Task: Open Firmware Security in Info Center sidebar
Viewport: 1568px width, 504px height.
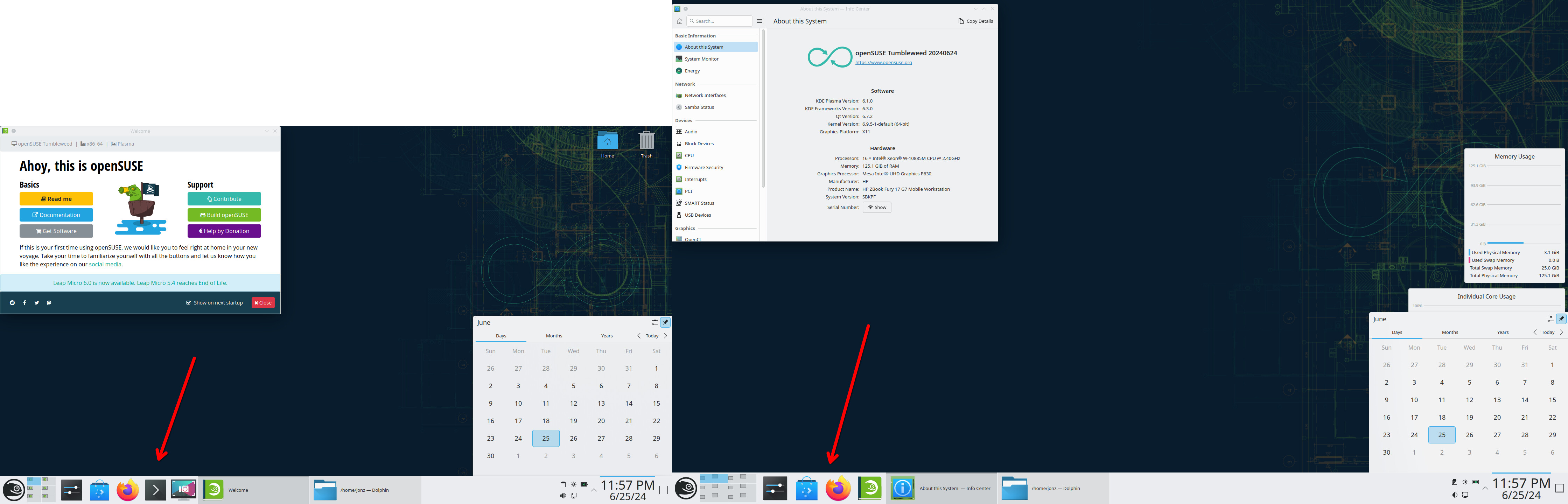Action: pos(716,167)
